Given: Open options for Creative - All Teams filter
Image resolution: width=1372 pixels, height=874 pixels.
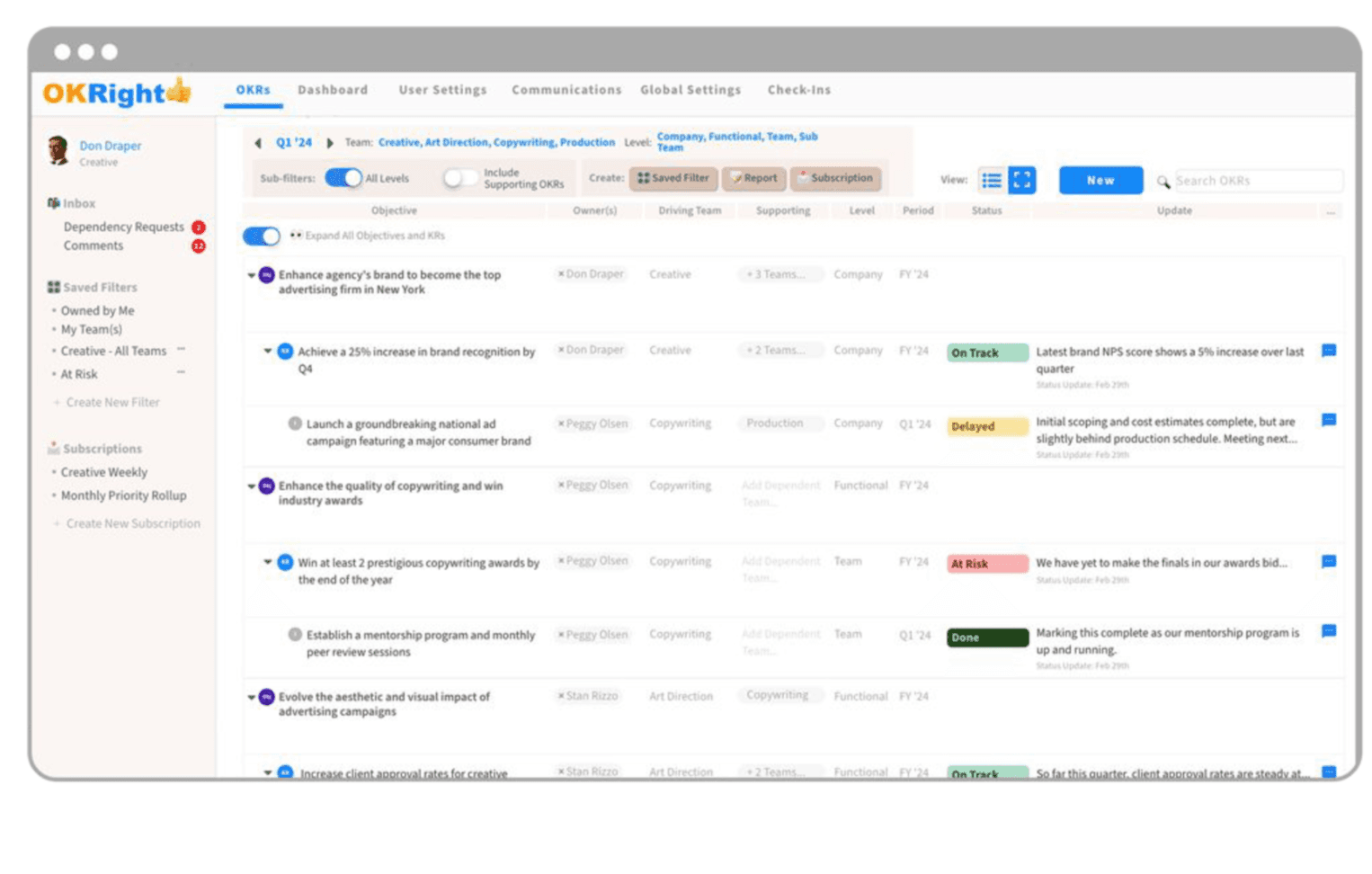Looking at the screenshot, I should (x=181, y=349).
